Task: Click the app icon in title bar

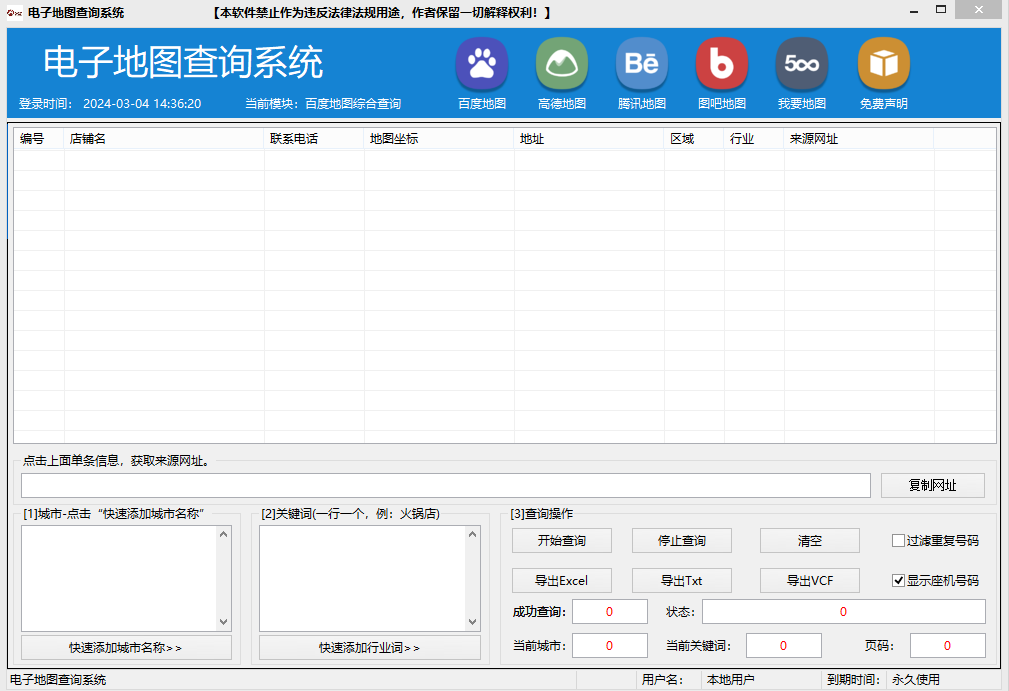Action: tap(14, 12)
